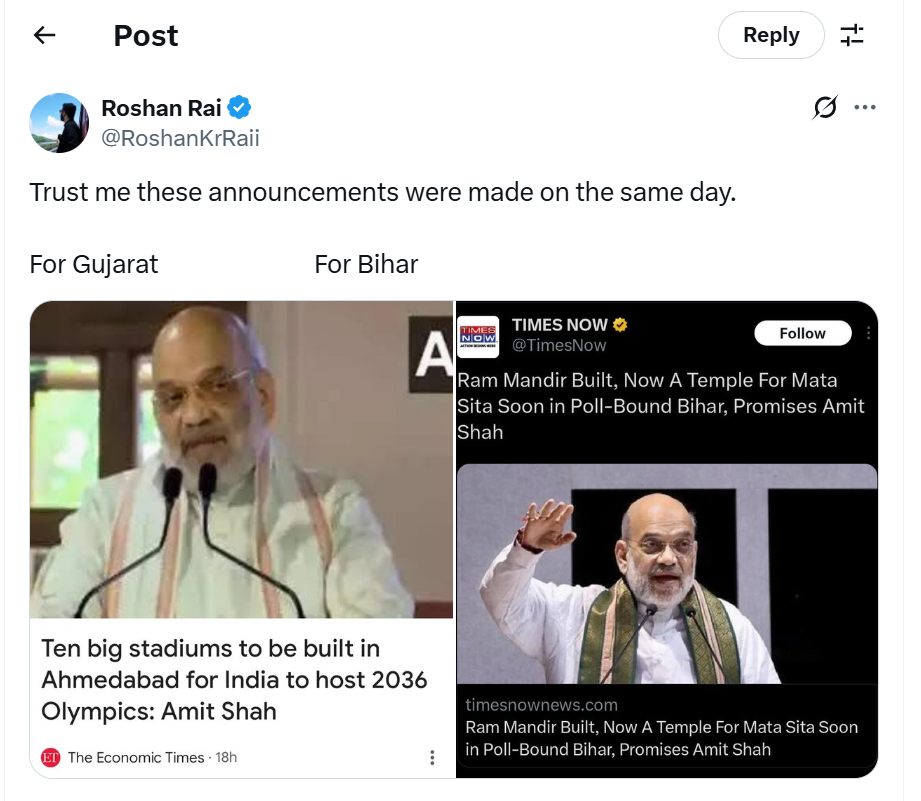The image size is (921, 801).
Task: Click the Roshan Rai display name
Action: coord(161,108)
